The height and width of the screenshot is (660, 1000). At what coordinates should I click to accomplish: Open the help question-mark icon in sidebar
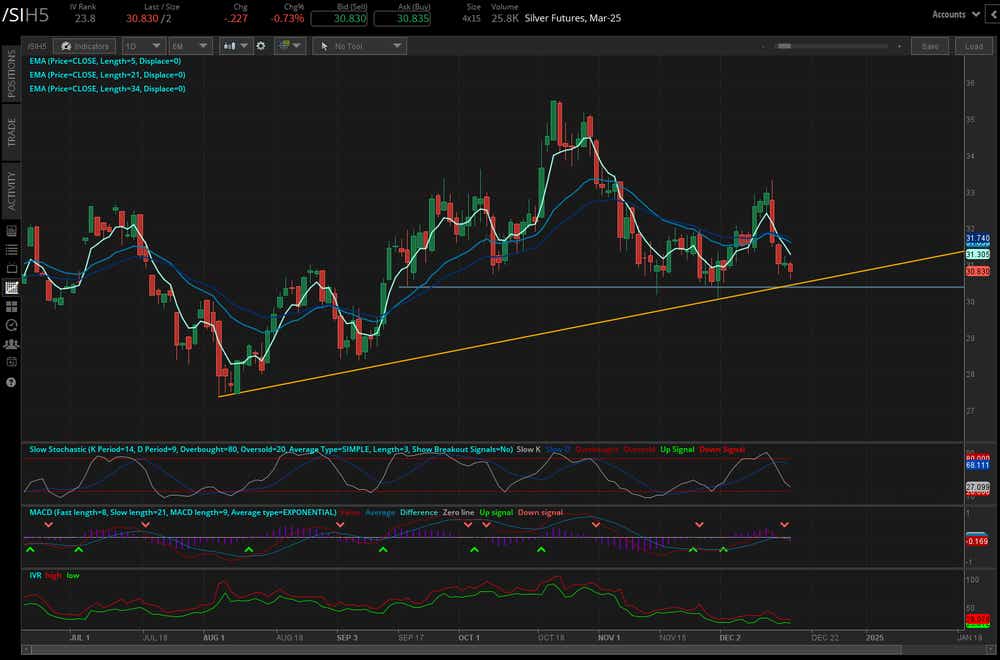(x=11, y=381)
